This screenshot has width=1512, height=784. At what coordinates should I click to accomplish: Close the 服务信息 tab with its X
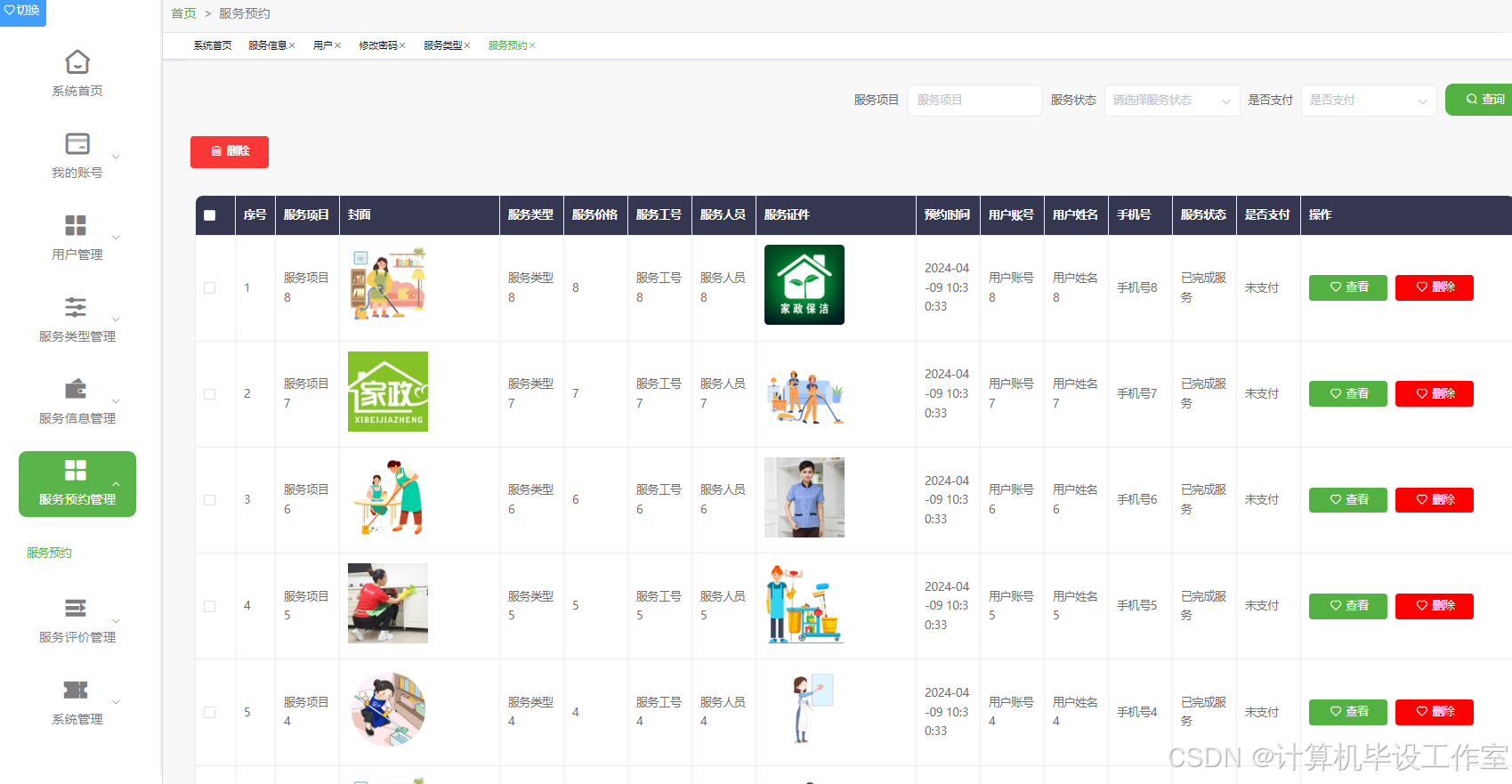(292, 45)
